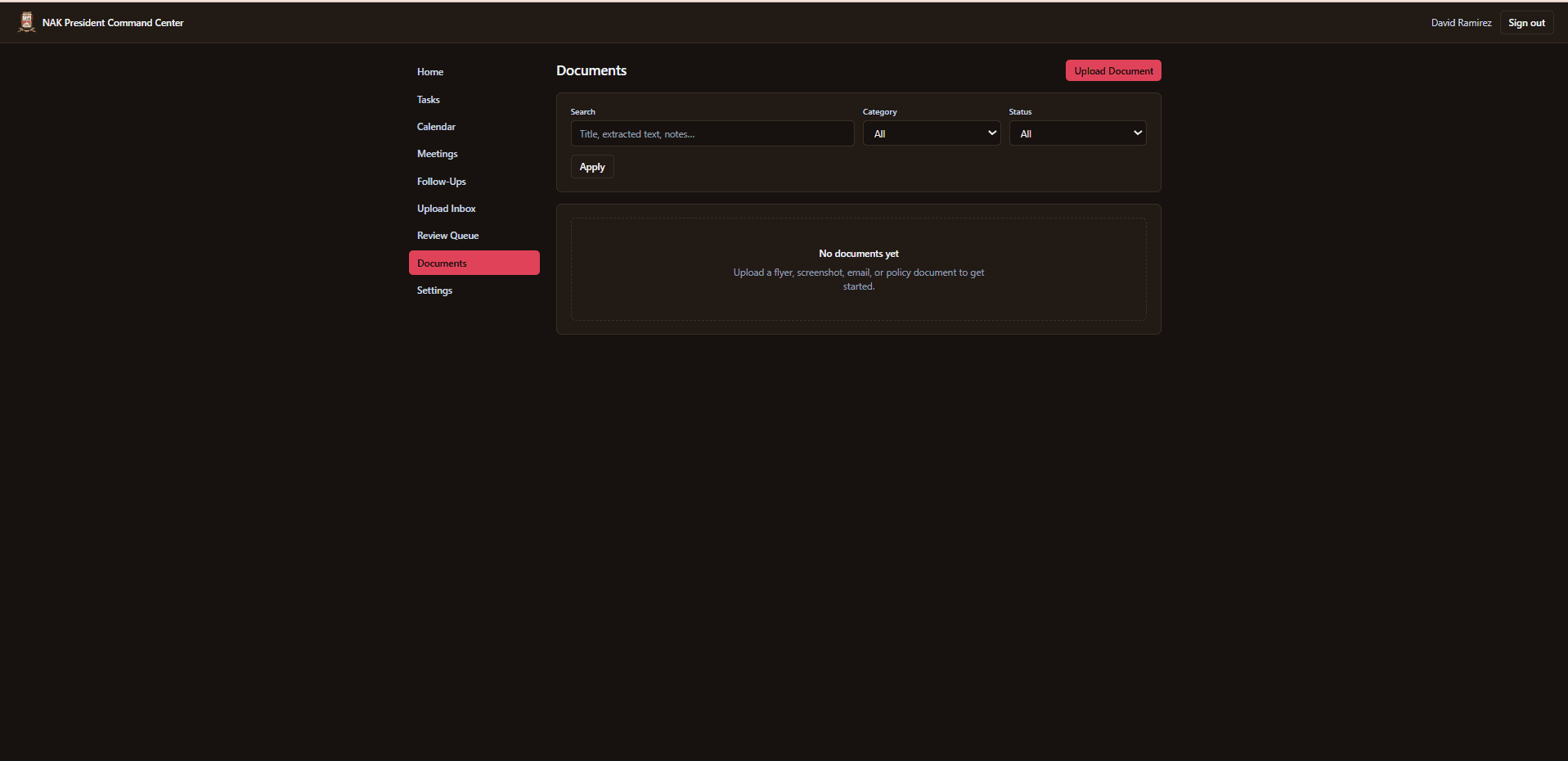Open the Category dropdown
The image size is (1568, 761).
tap(932, 133)
